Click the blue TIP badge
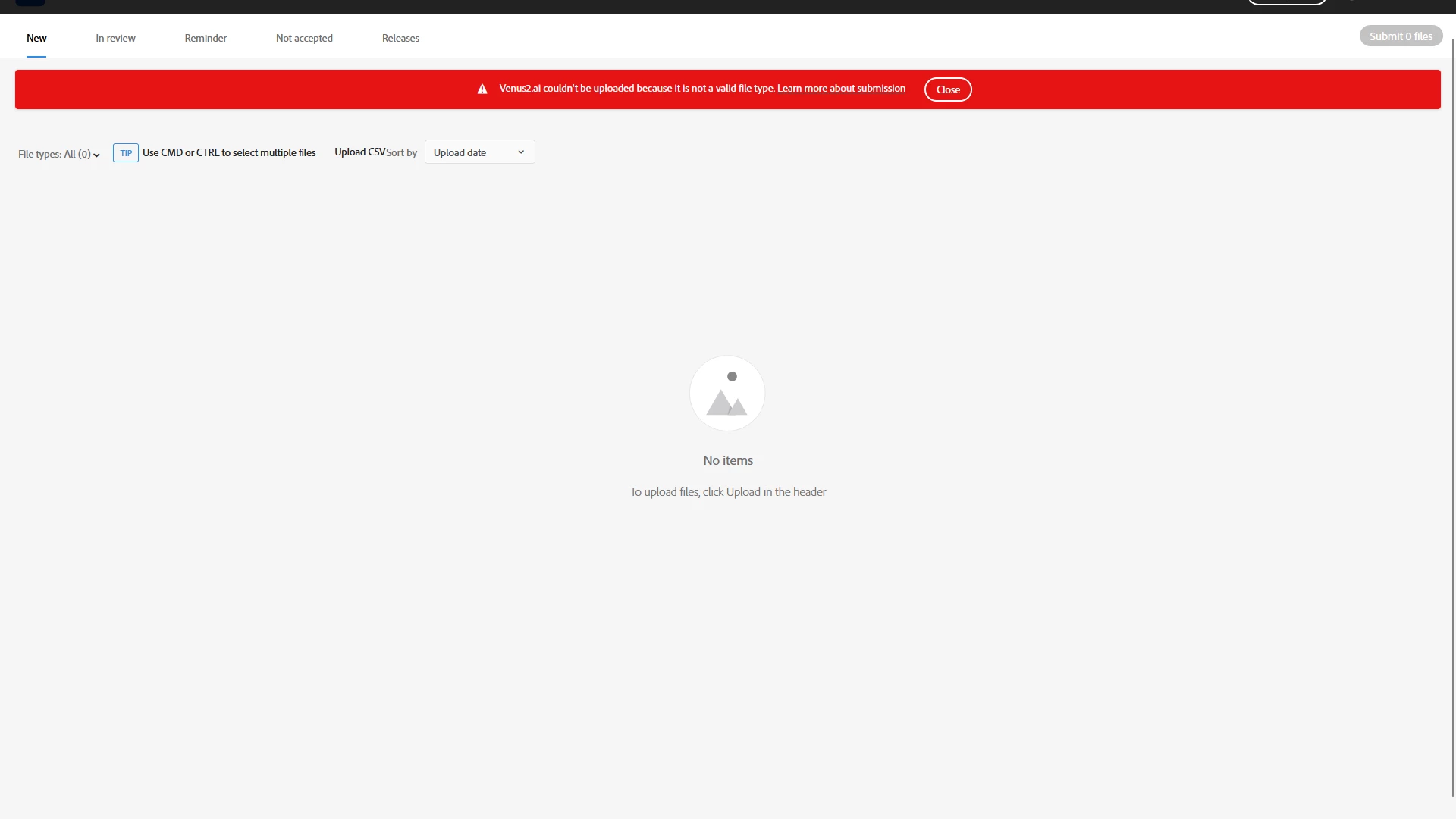Image resolution: width=1456 pixels, height=819 pixels. pos(126,153)
